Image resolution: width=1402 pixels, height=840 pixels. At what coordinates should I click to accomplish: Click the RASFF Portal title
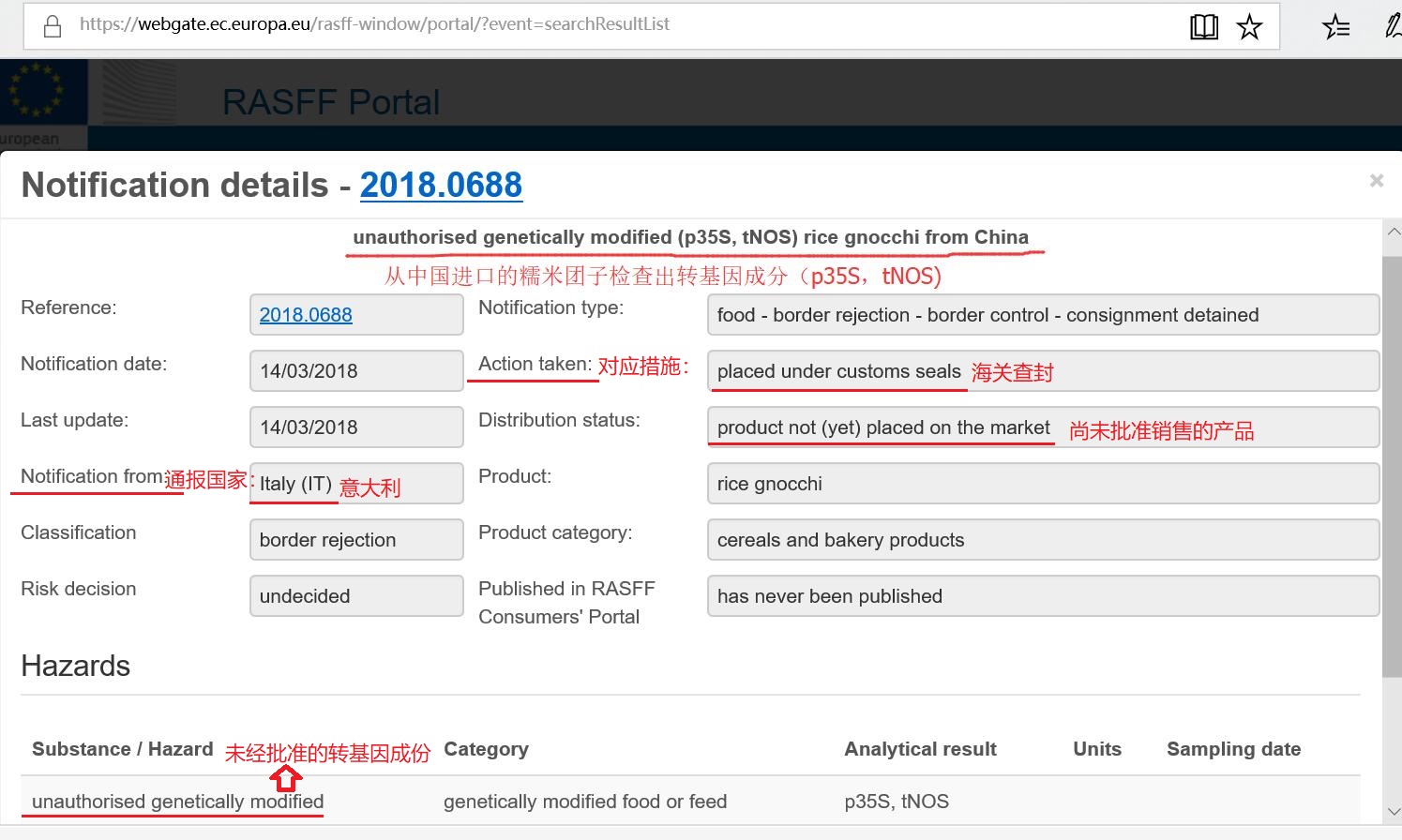[331, 102]
